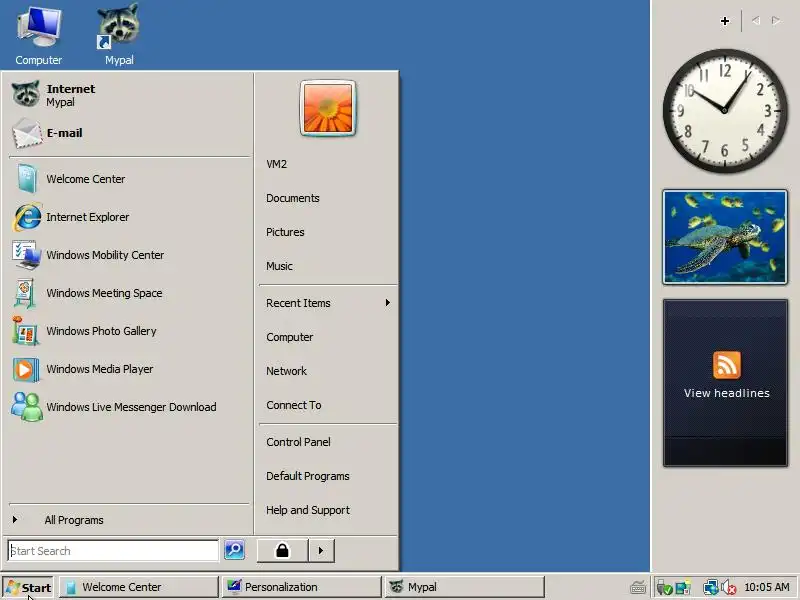The width and height of the screenshot is (800, 600).
Task: Open the Computer desktop icon
Action: pos(39,35)
